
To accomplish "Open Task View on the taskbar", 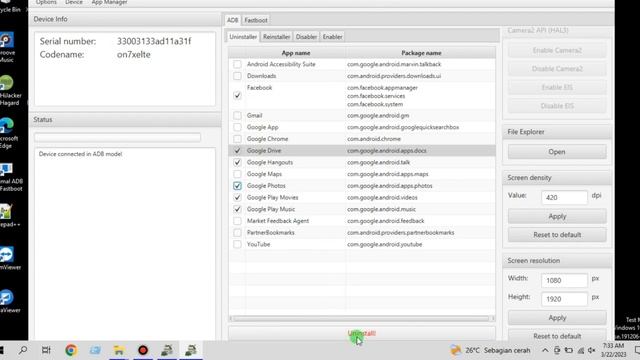I will pos(46,350).
